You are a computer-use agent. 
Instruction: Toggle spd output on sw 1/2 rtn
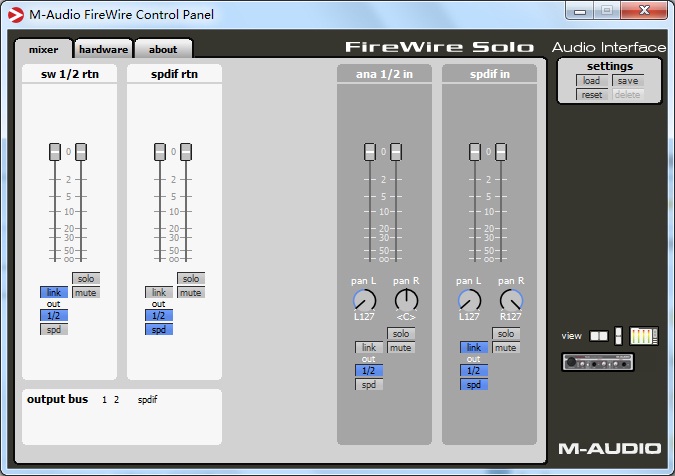pos(54,329)
